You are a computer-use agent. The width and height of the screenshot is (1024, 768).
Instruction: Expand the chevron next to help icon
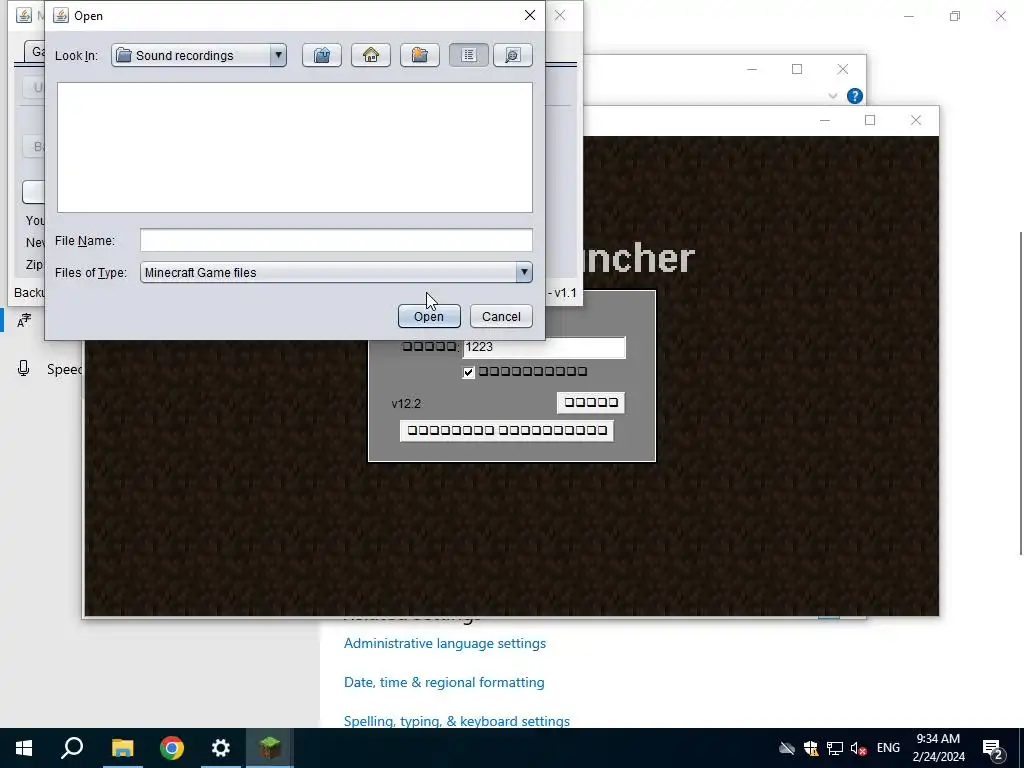[833, 96]
